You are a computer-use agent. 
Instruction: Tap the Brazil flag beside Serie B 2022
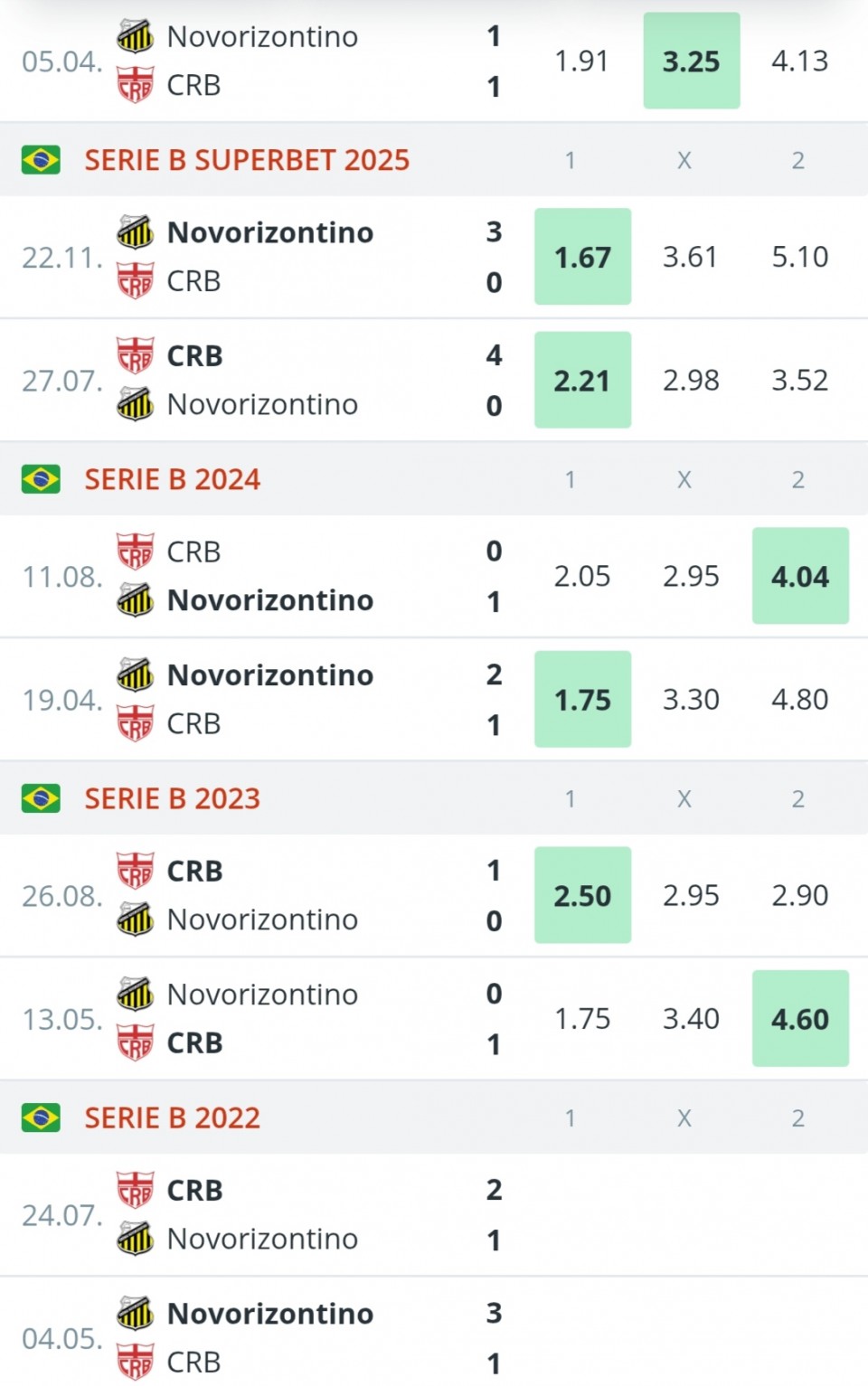click(41, 1117)
